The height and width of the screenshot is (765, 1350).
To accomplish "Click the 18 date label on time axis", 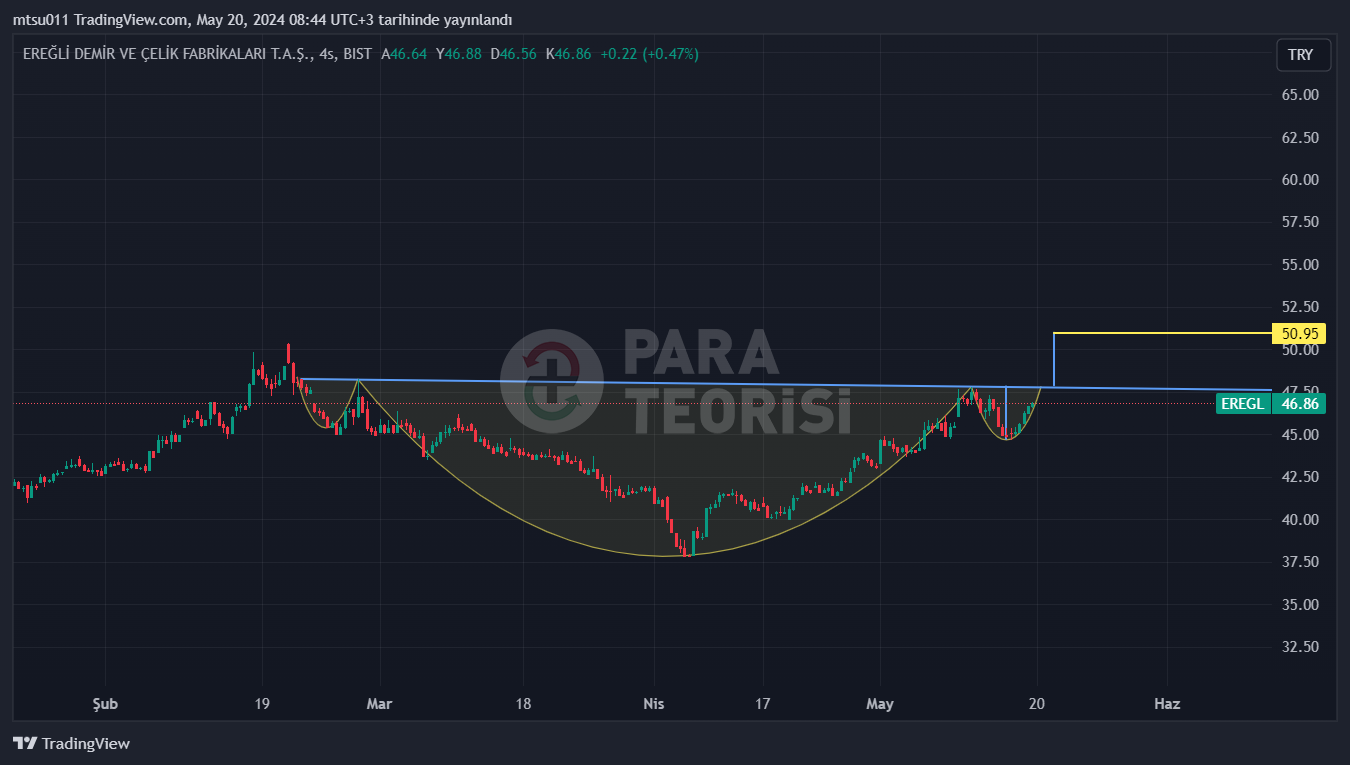I will pos(523,704).
